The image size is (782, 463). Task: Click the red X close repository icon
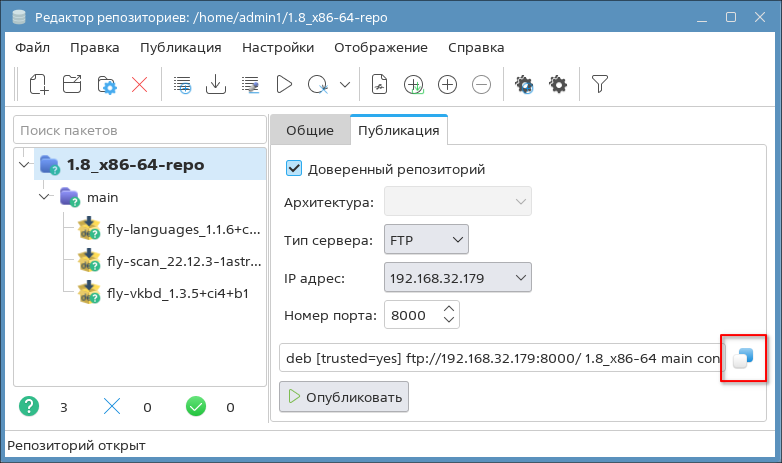tap(140, 85)
